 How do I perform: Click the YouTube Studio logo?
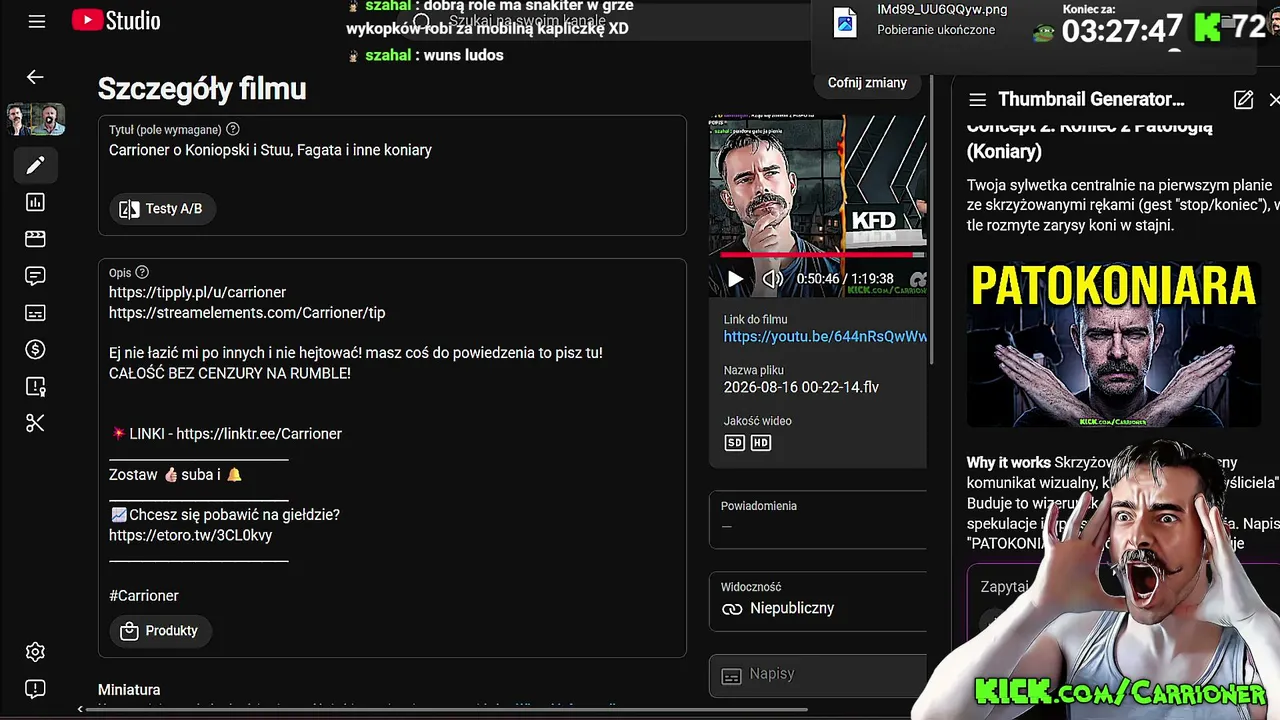116,21
